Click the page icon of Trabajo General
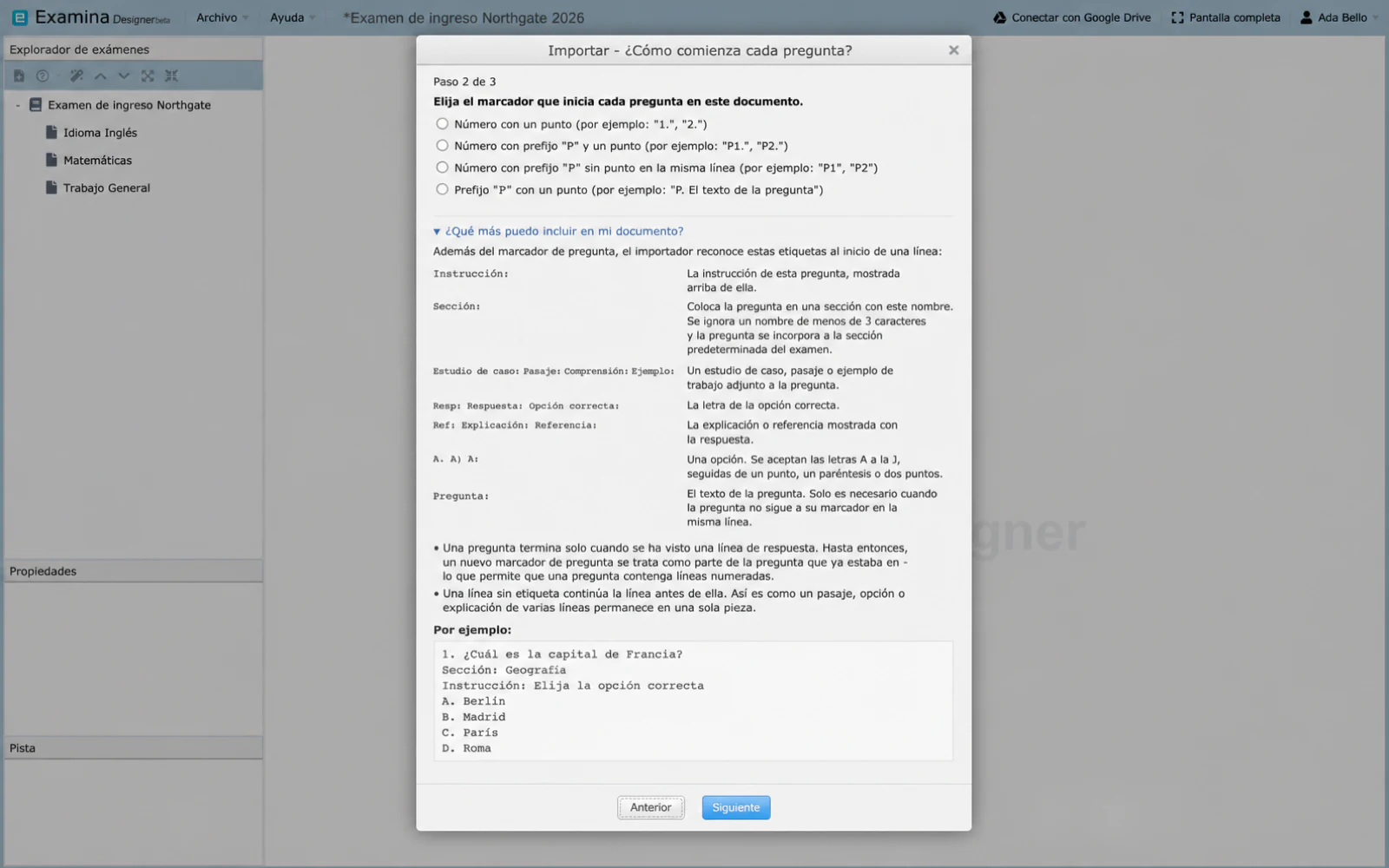 pyautogui.click(x=51, y=188)
